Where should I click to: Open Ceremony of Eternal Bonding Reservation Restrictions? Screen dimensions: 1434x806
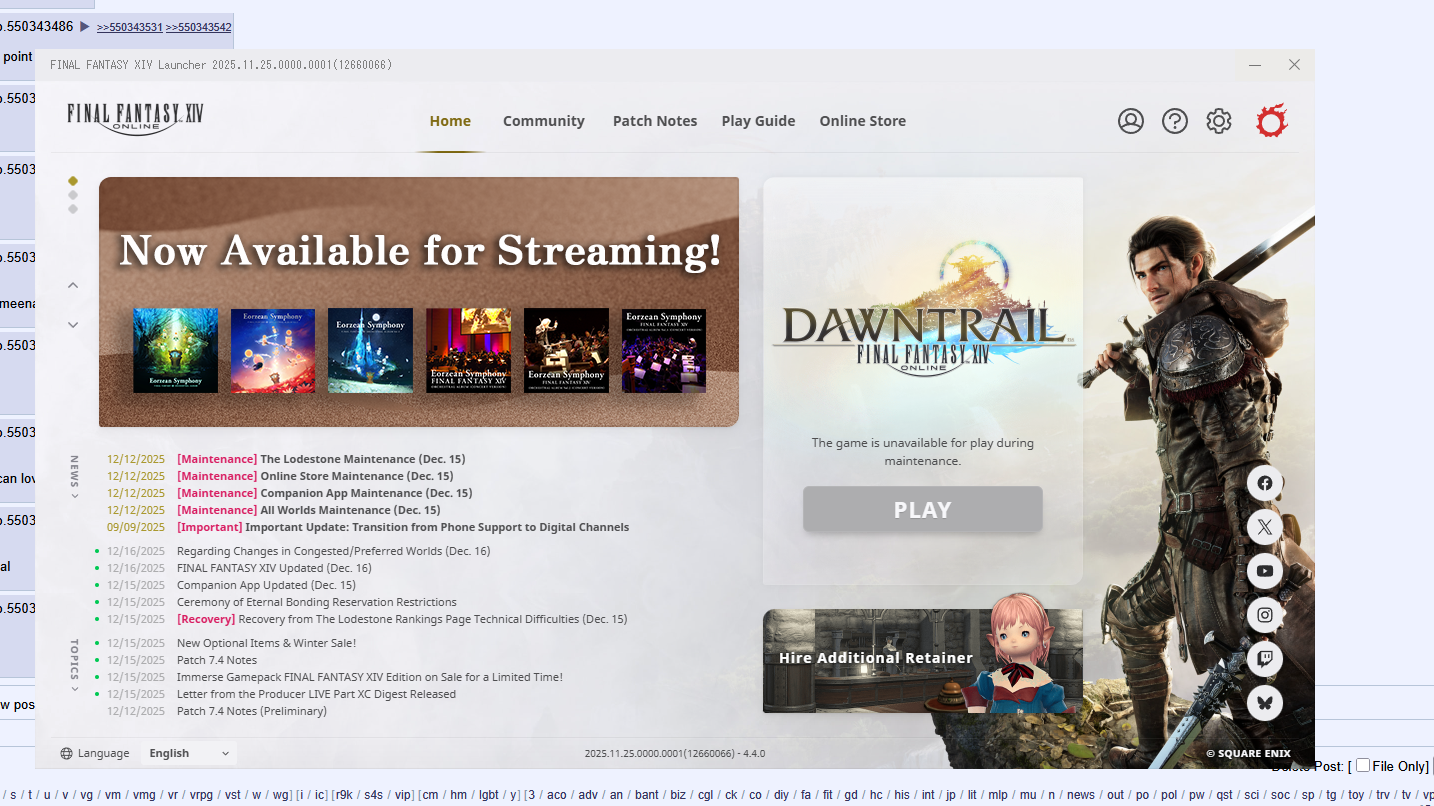(317, 602)
